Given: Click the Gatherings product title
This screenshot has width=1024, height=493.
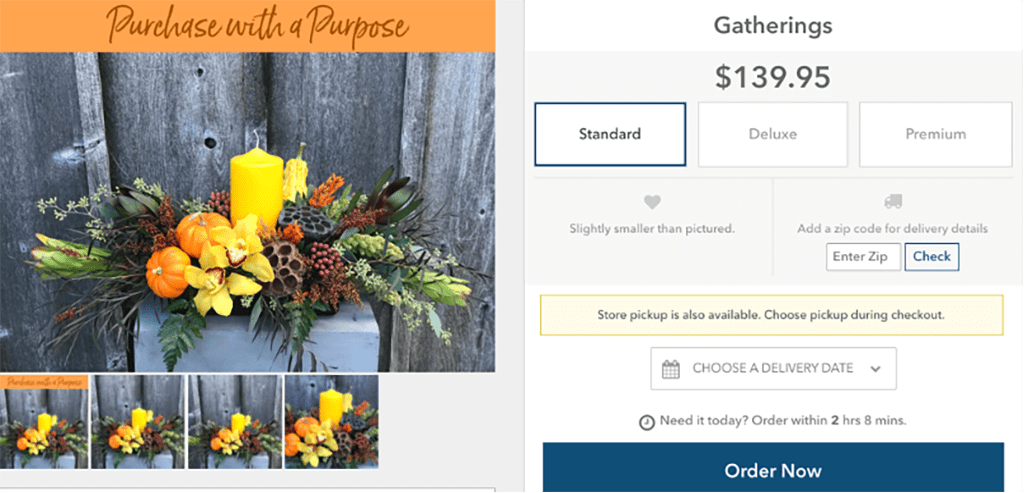Looking at the screenshot, I should click(772, 25).
